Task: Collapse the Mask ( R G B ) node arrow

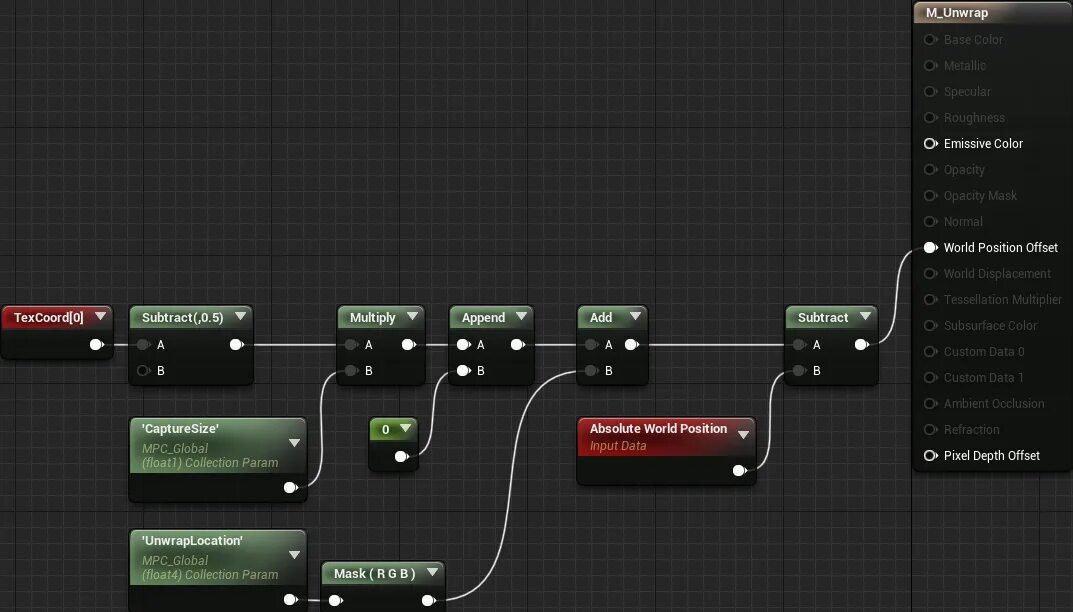Action: pos(432,572)
